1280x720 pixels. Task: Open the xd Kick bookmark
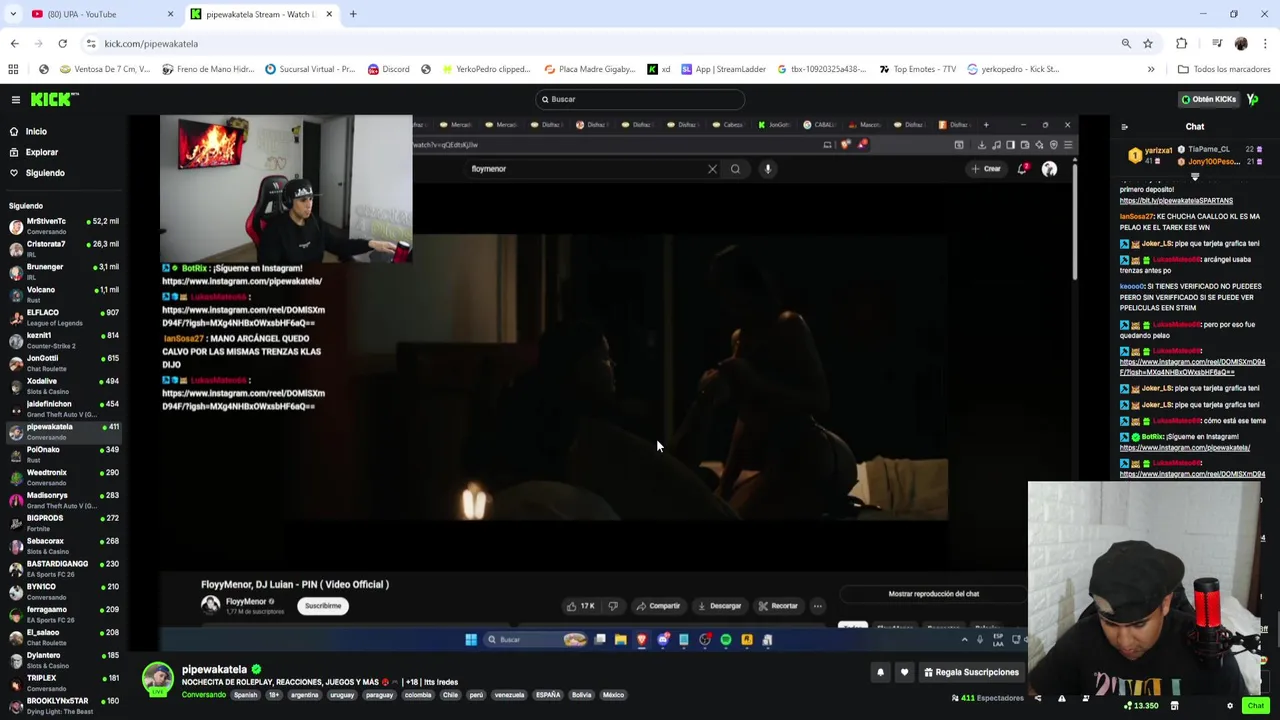(659, 69)
